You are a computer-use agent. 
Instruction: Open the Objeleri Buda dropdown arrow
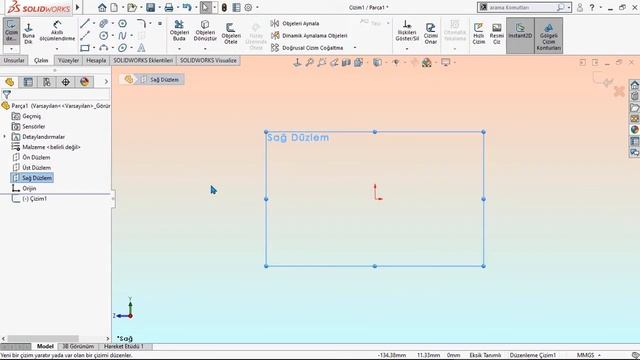pos(179,49)
